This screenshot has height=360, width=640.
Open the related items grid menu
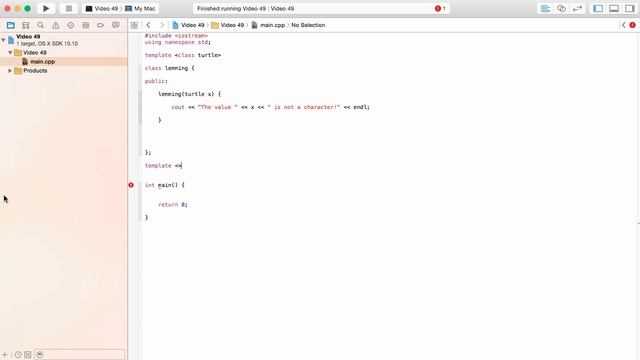(134, 25)
